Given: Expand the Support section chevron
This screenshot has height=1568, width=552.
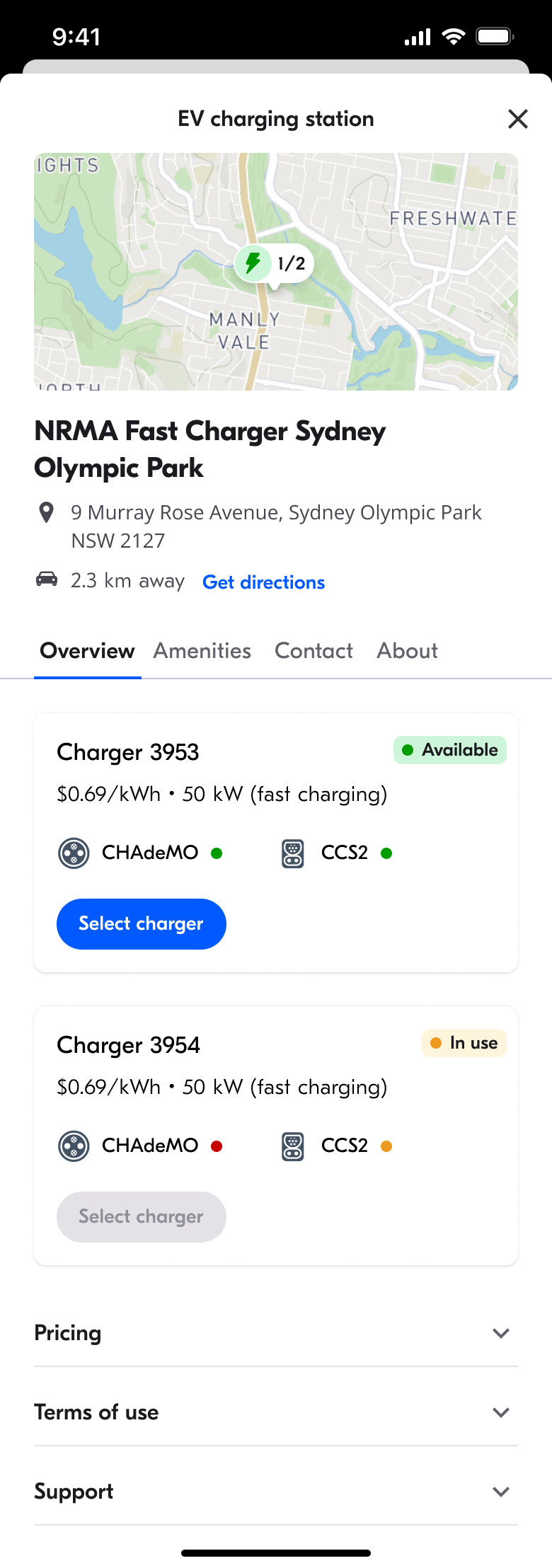Looking at the screenshot, I should click(x=500, y=1492).
